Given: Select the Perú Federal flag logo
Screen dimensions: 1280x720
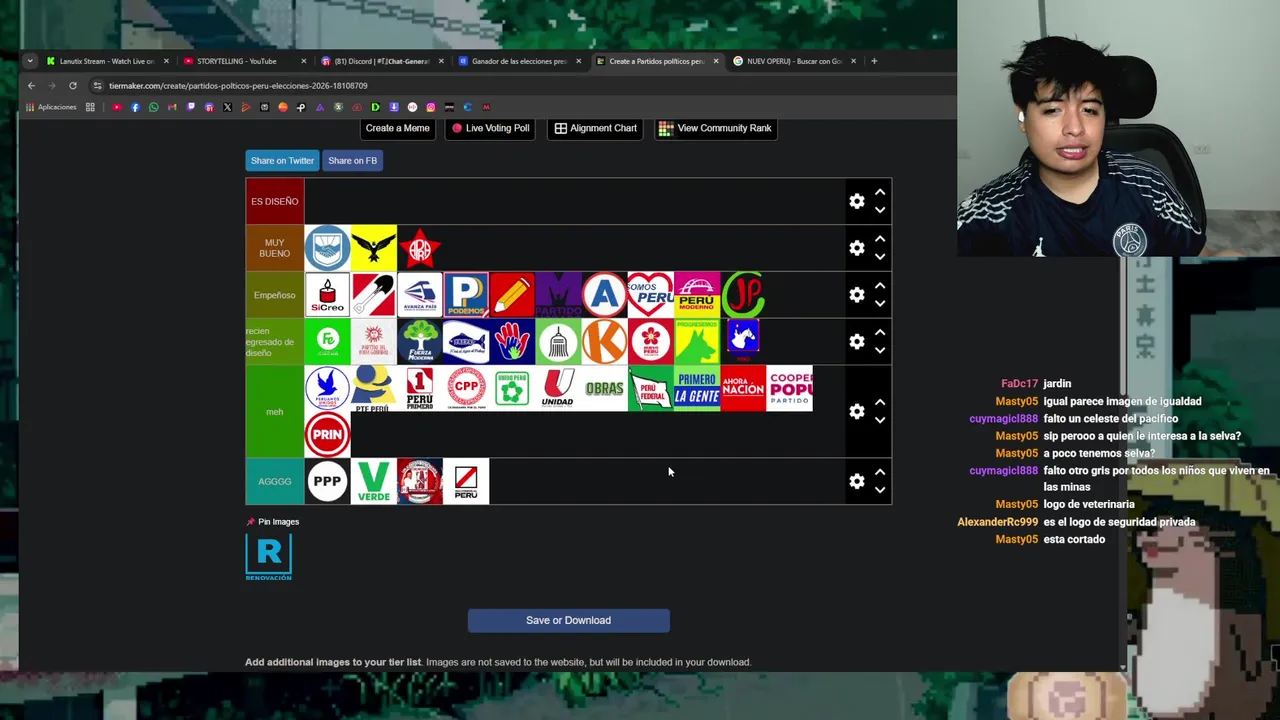Looking at the screenshot, I should coord(650,388).
